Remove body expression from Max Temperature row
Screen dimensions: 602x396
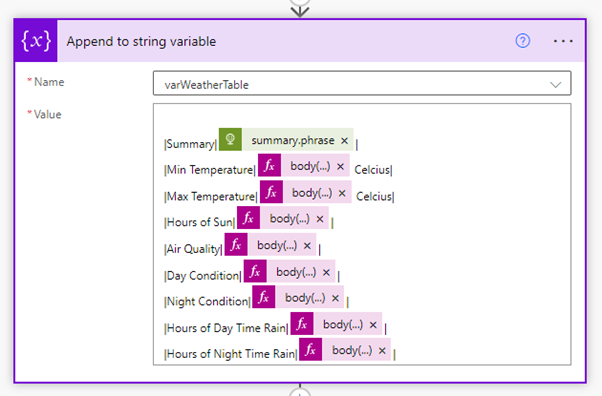click(342, 193)
